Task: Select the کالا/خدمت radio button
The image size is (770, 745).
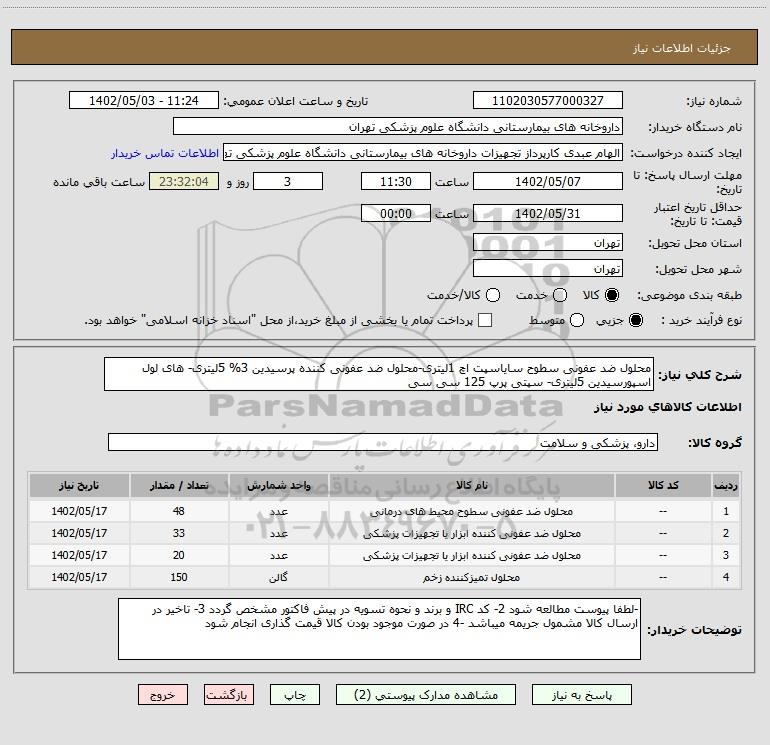Action: coord(493,295)
